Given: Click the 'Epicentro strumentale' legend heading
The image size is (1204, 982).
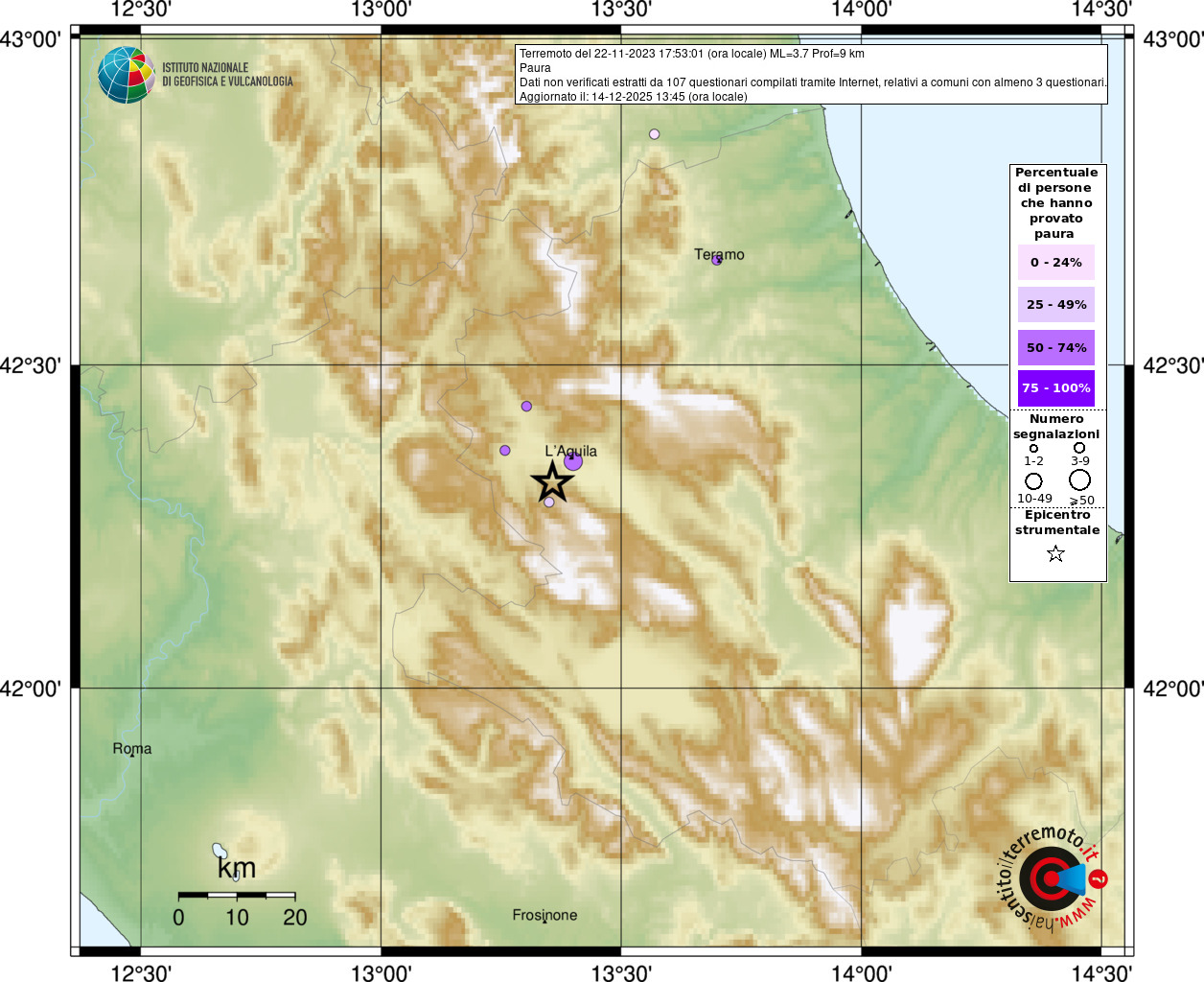Looking at the screenshot, I should coord(1057,523).
